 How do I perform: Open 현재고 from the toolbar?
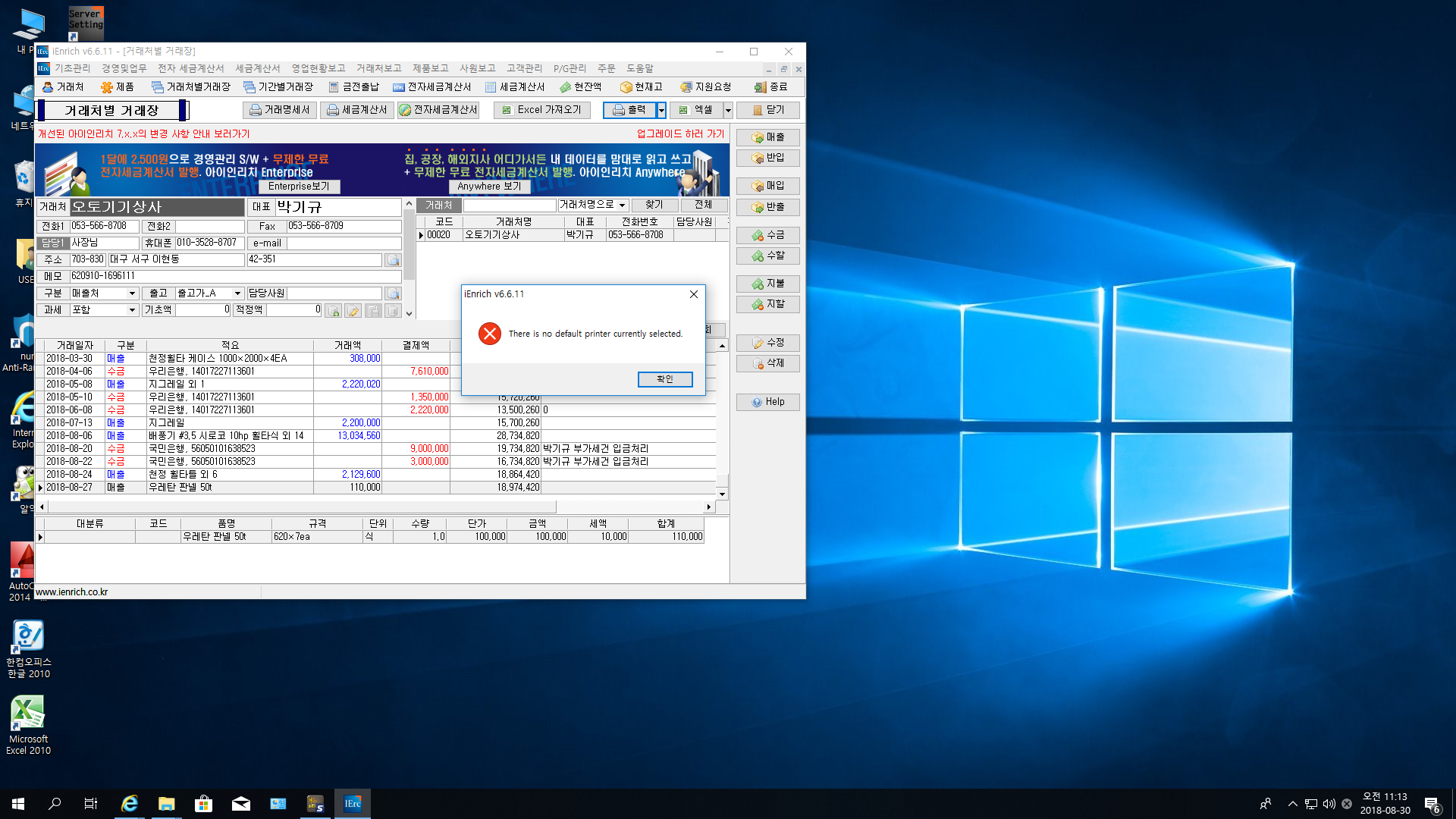[641, 87]
